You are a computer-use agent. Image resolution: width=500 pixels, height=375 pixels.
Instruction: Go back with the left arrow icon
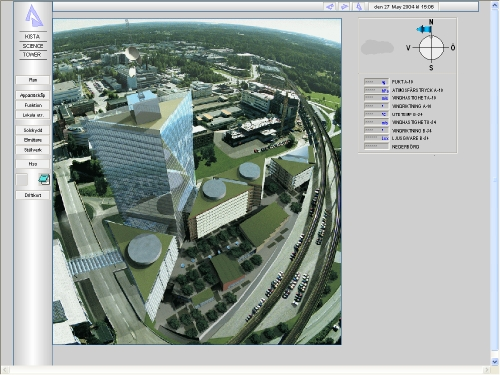coord(330,7)
